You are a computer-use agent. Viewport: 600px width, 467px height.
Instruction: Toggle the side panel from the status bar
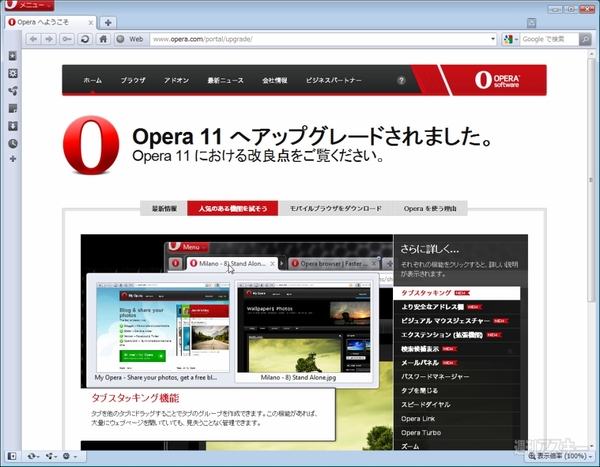pos(12,456)
